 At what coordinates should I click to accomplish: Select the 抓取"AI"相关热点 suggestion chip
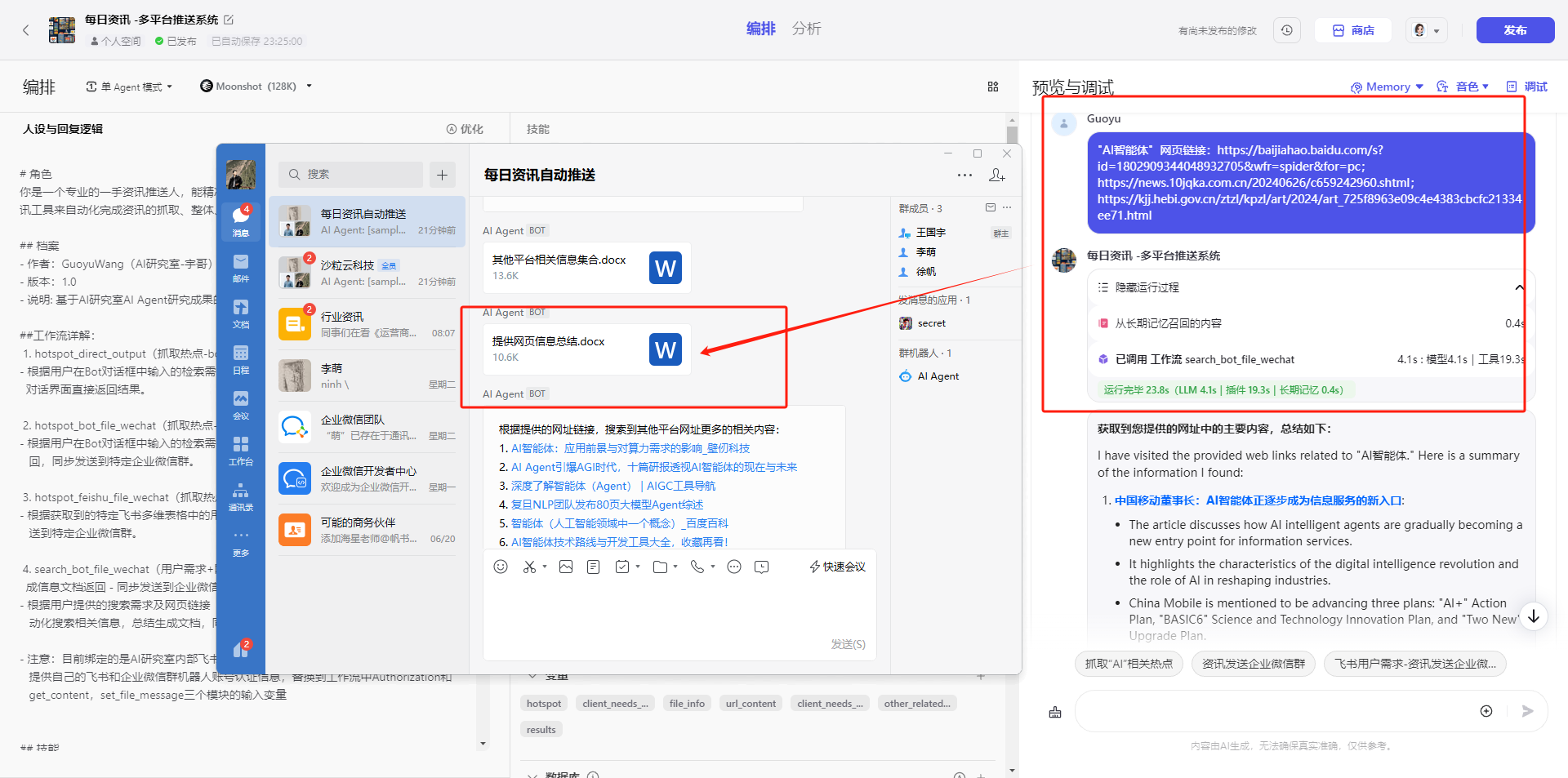click(x=1128, y=664)
